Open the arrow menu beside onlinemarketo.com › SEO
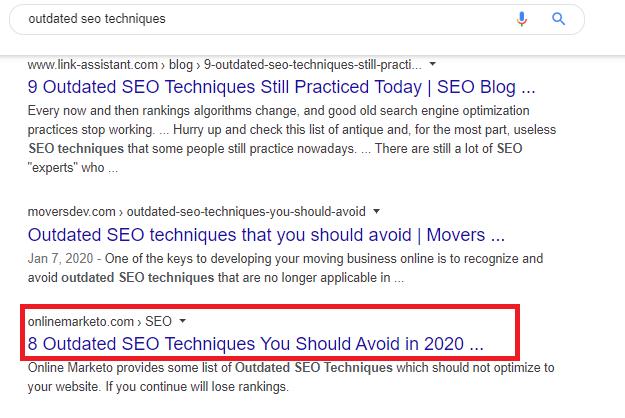This screenshot has width=625, height=418. coord(184,321)
